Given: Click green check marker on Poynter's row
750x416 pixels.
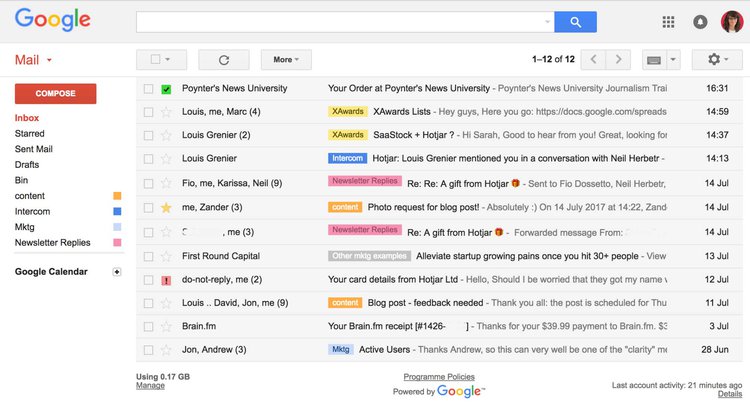Looking at the screenshot, I should (x=166, y=89).
